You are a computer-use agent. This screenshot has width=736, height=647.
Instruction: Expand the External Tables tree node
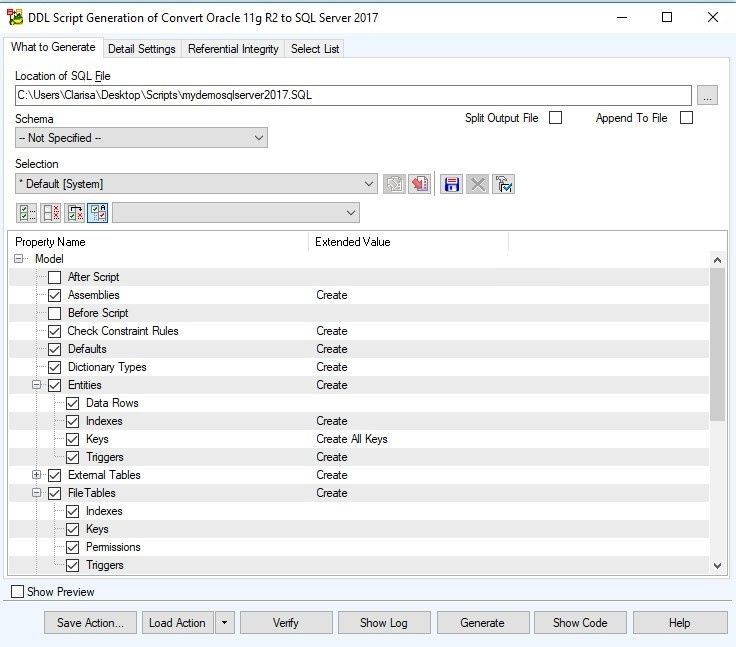click(37, 475)
